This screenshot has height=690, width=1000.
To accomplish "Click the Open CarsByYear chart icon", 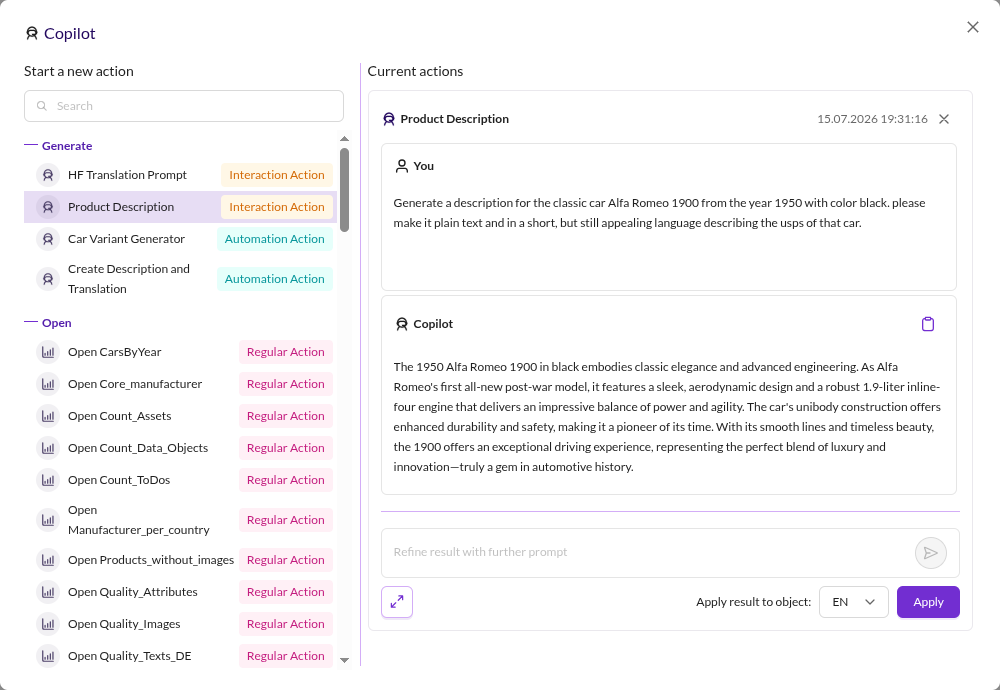I will click(48, 352).
